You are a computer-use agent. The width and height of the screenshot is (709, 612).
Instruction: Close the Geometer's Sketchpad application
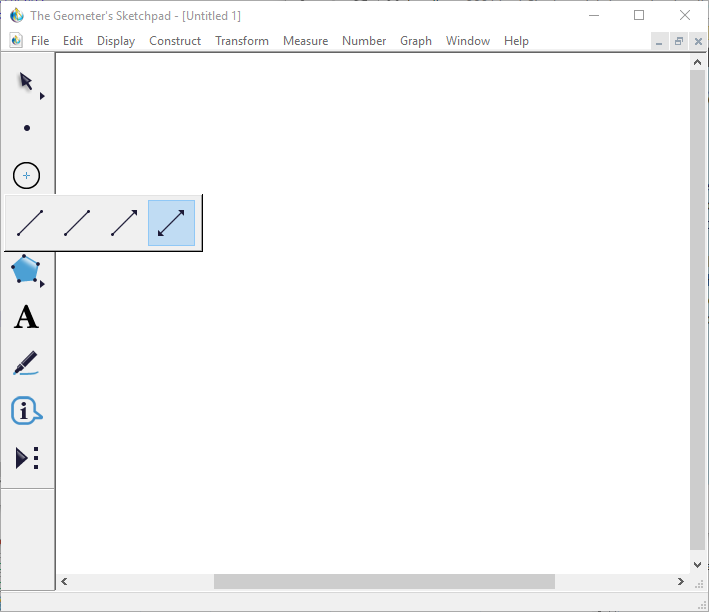point(685,15)
